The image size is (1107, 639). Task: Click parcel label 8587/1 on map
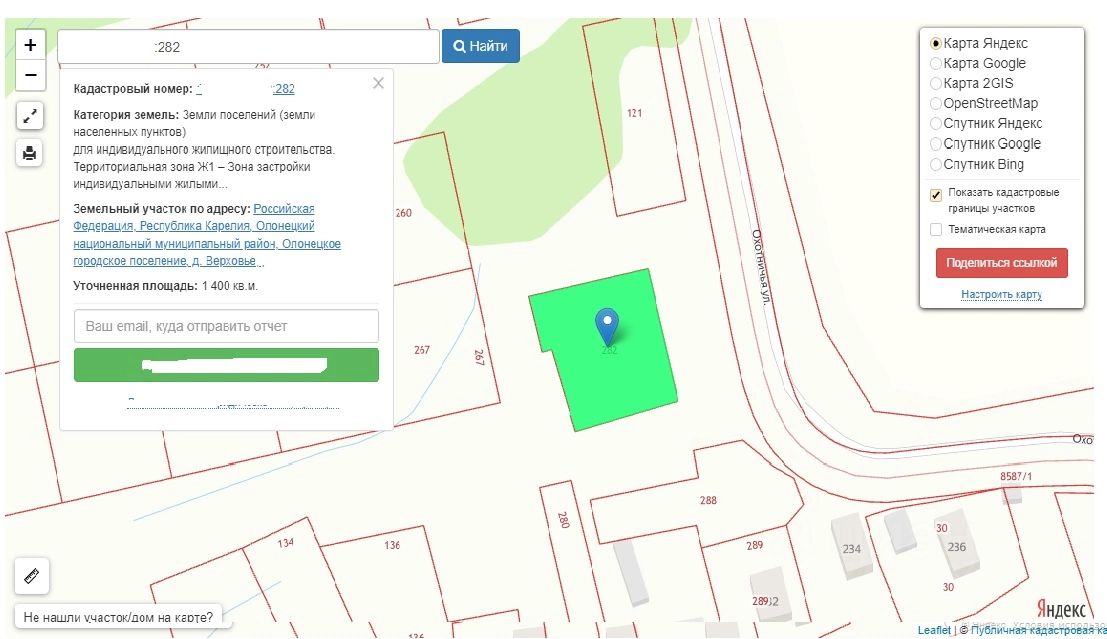click(x=1016, y=476)
